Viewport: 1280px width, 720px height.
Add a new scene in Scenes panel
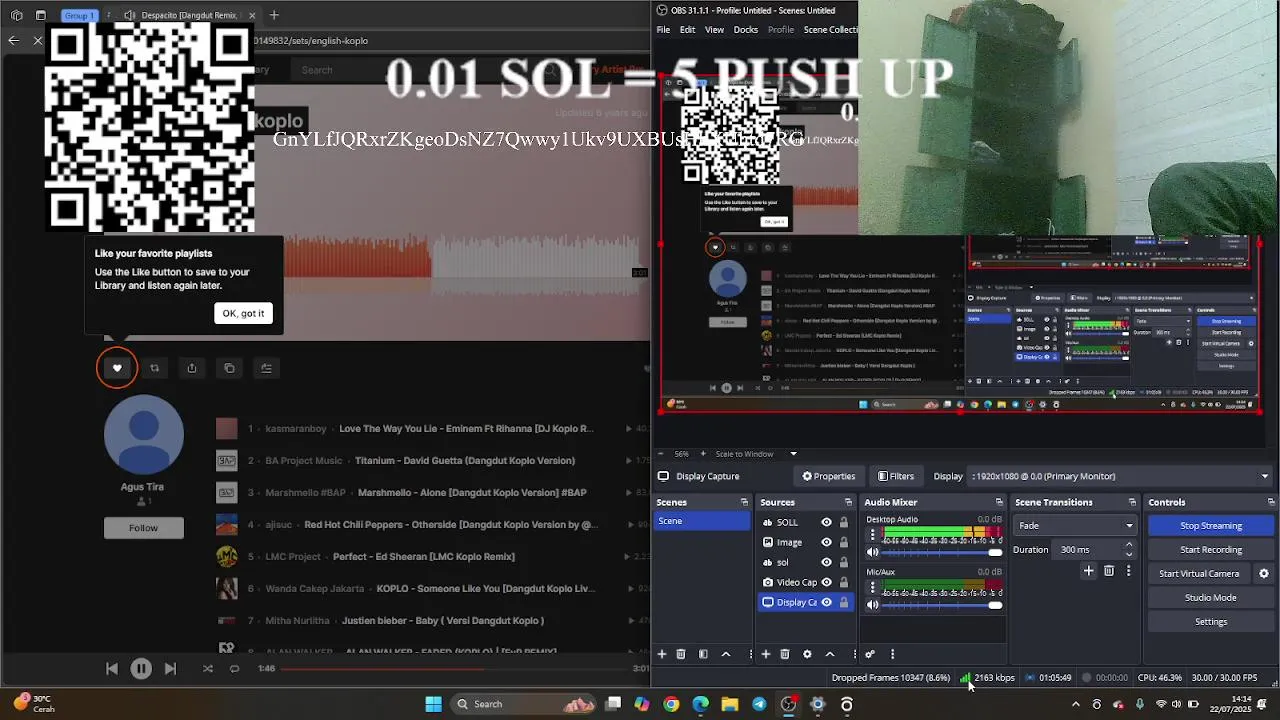[661, 654]
